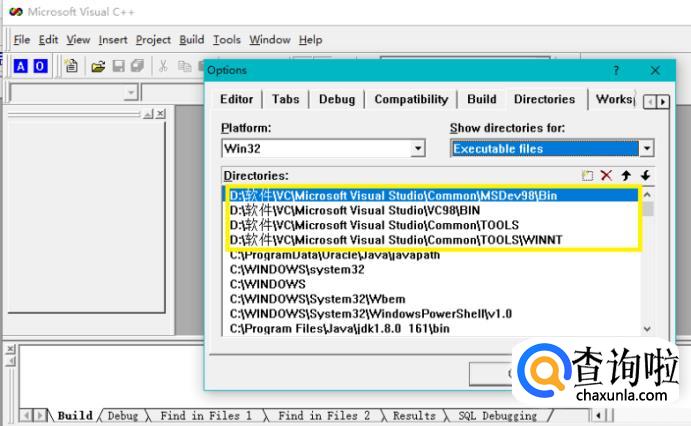Viewport: 691px width, 426px height.
Task: Select Common\MSDev98\Bin directory entry
Action: (433, 196)
